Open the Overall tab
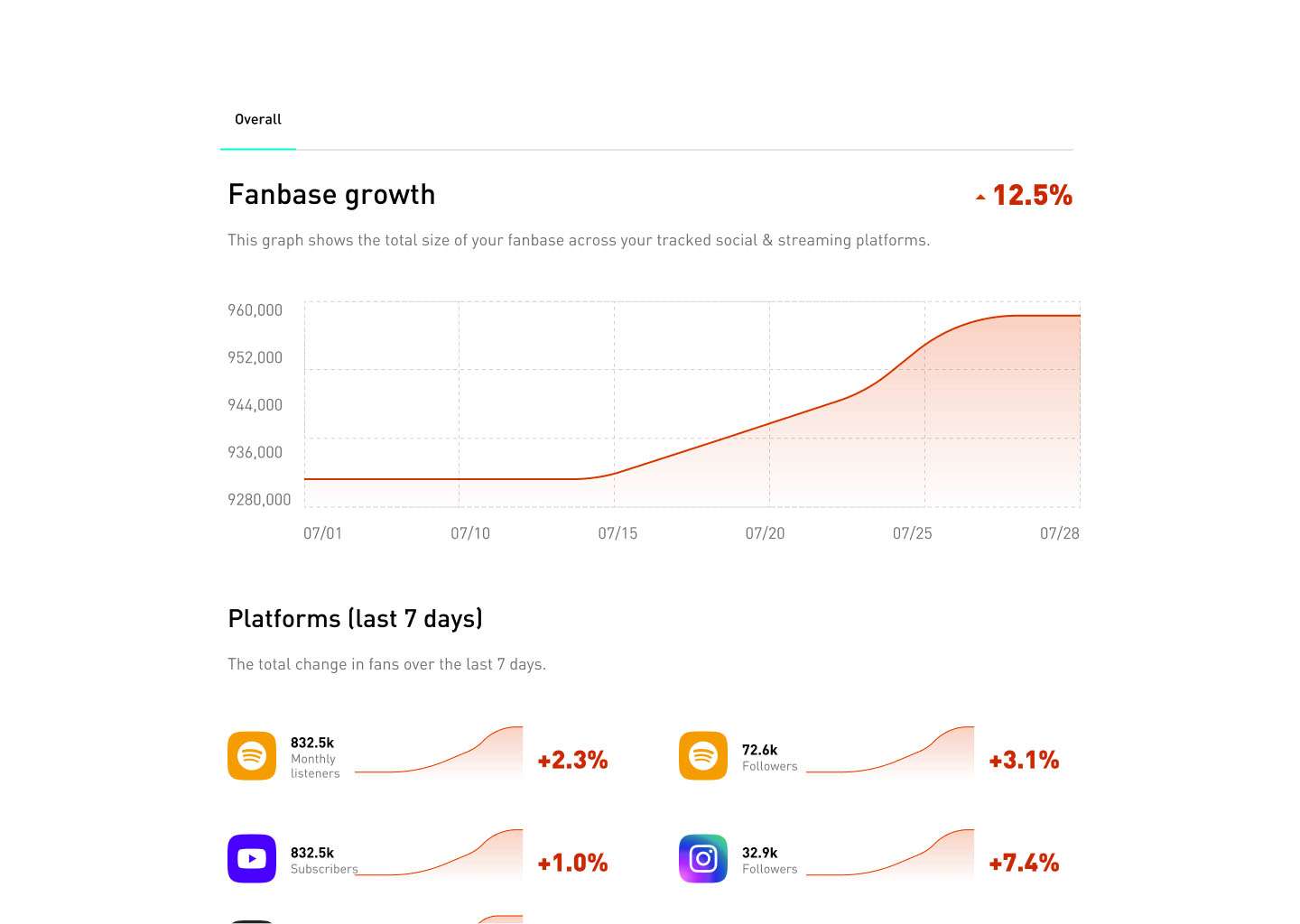Image resolution: width=1300 pixels, height=924 pixels. (258, 119)
